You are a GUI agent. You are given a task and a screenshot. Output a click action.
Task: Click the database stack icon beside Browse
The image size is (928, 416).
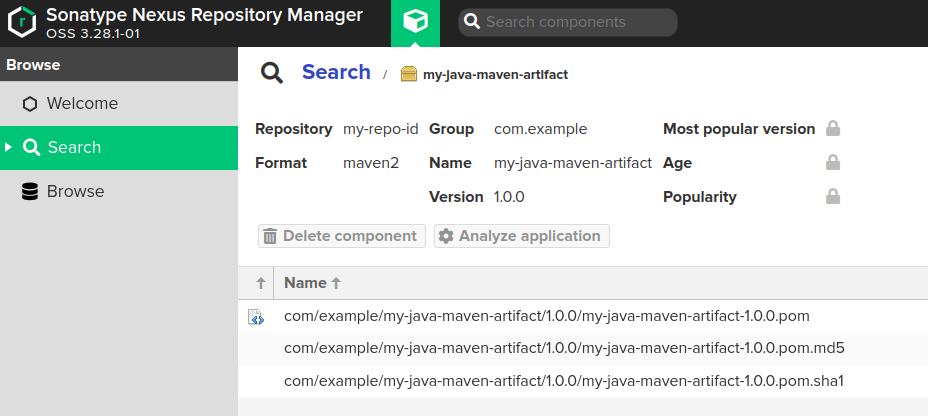click(x=30, y=192)
